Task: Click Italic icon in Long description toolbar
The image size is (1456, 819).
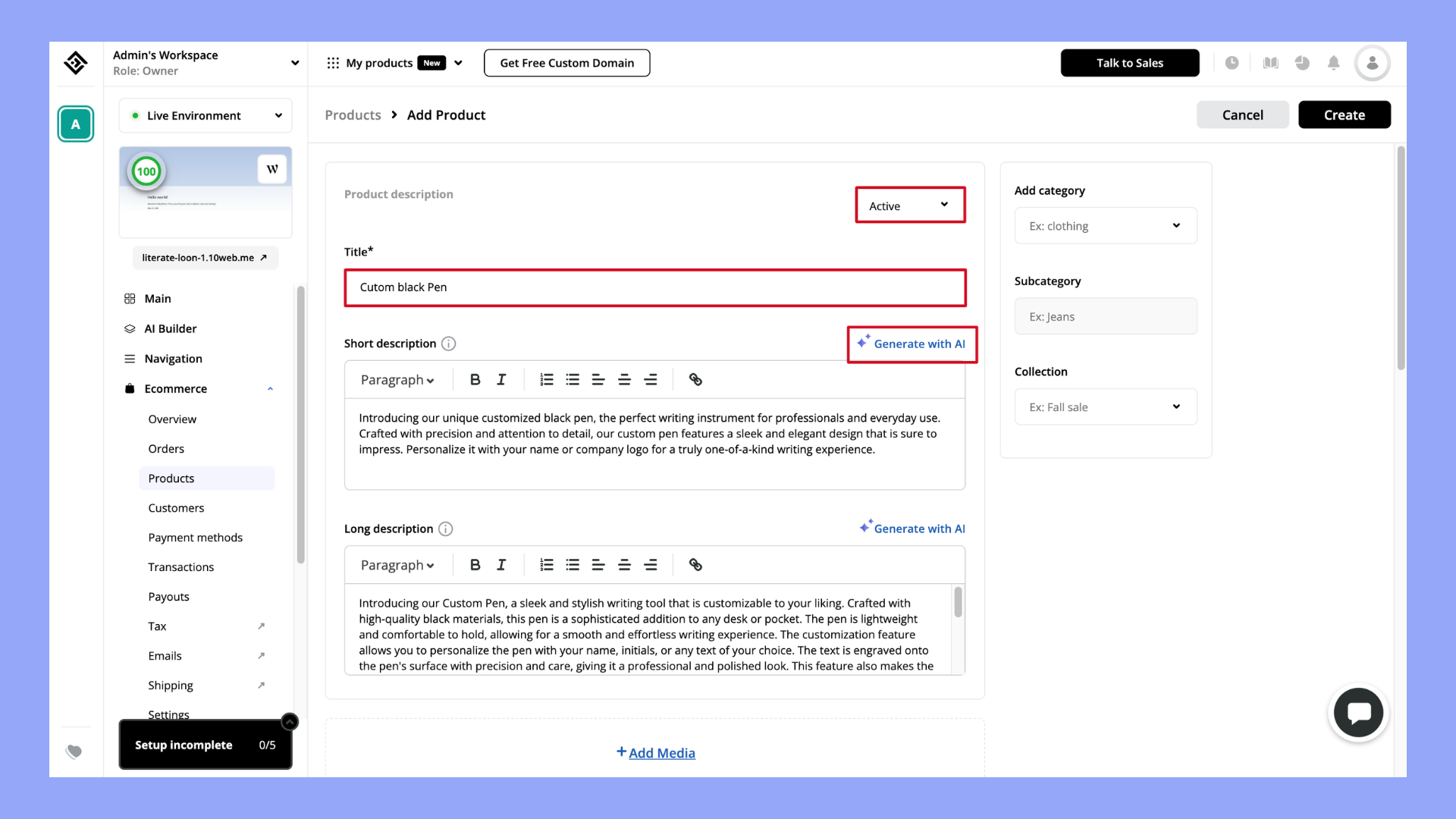Action: (501, 565)
